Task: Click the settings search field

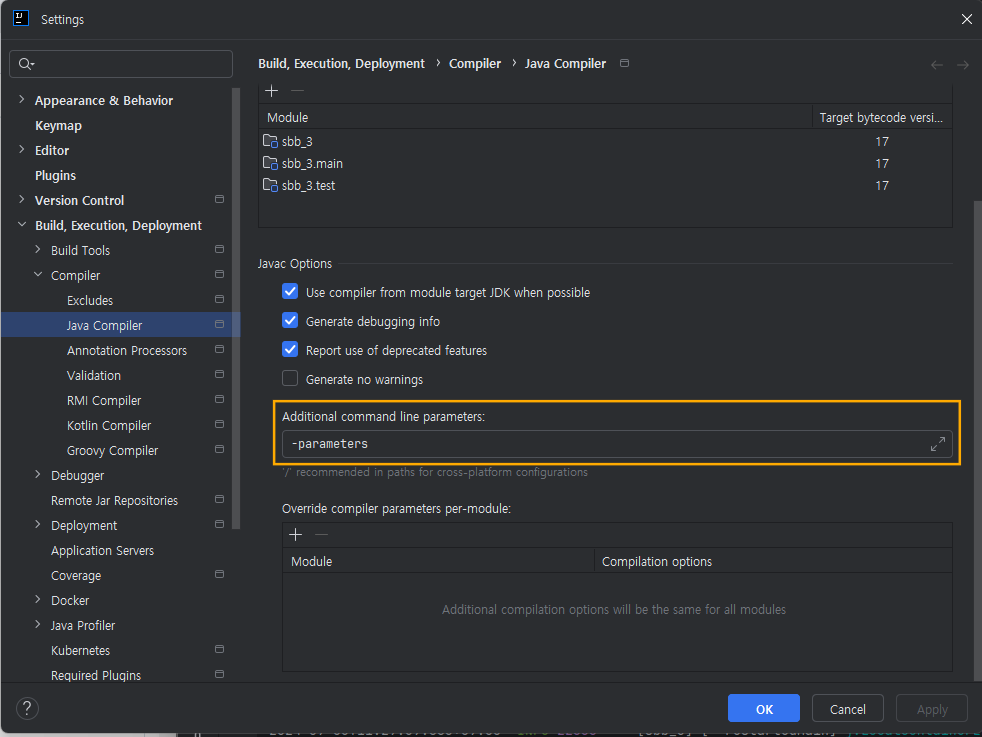Action: (121, 64)
